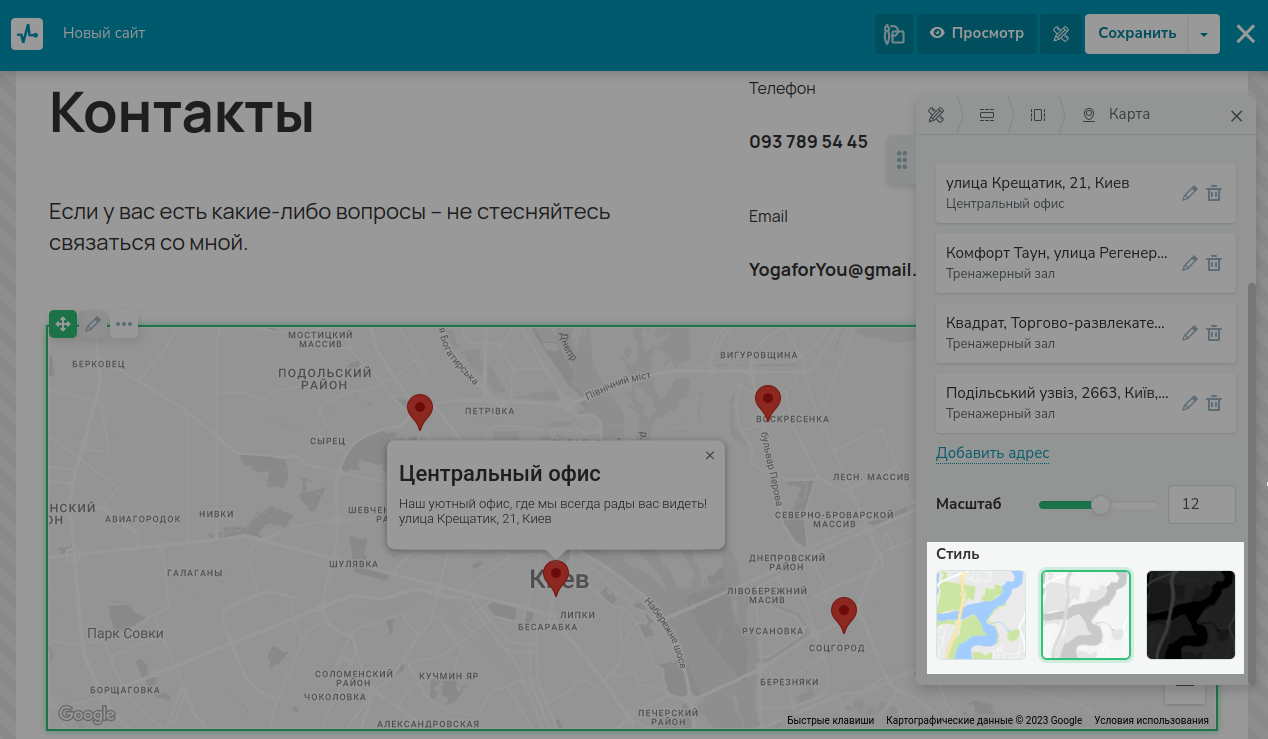Screen dimensions: 1268x739
Task: Click the green move handle on map block
Action: pos(63,324)
